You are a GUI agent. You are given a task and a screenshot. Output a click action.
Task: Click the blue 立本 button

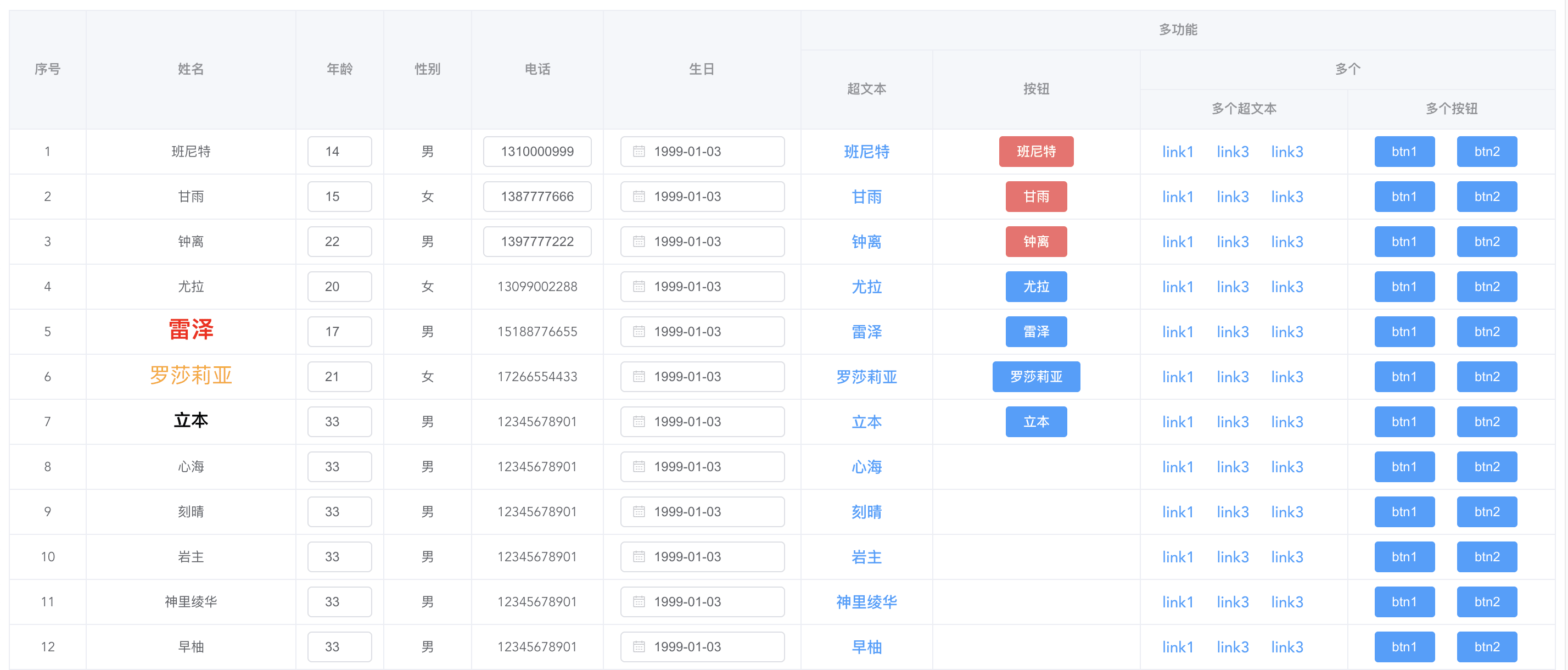tap(1036, 422)
